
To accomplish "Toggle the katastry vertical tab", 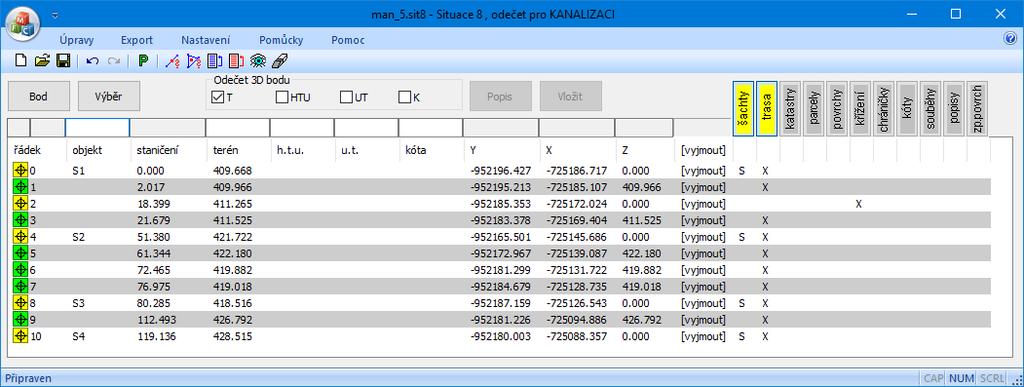I will (790, 109).
